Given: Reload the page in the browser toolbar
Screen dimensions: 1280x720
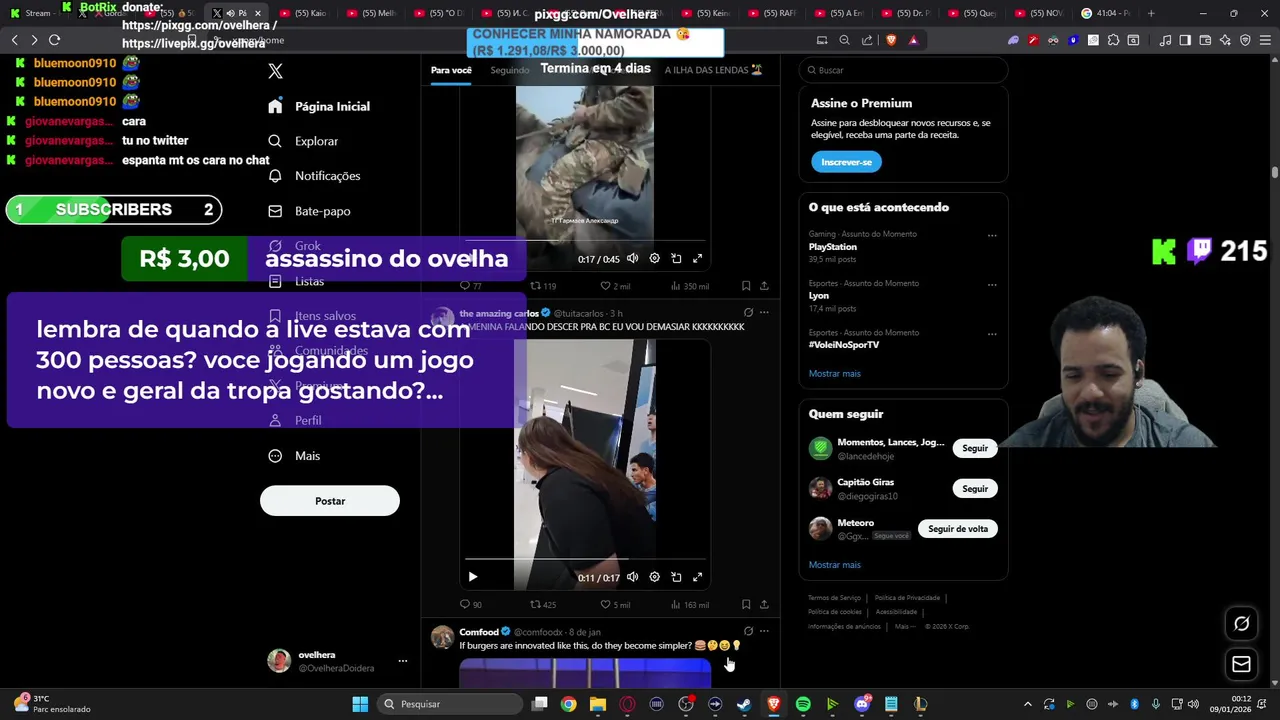Looking at the screenshot, I should tap(54, 40).
